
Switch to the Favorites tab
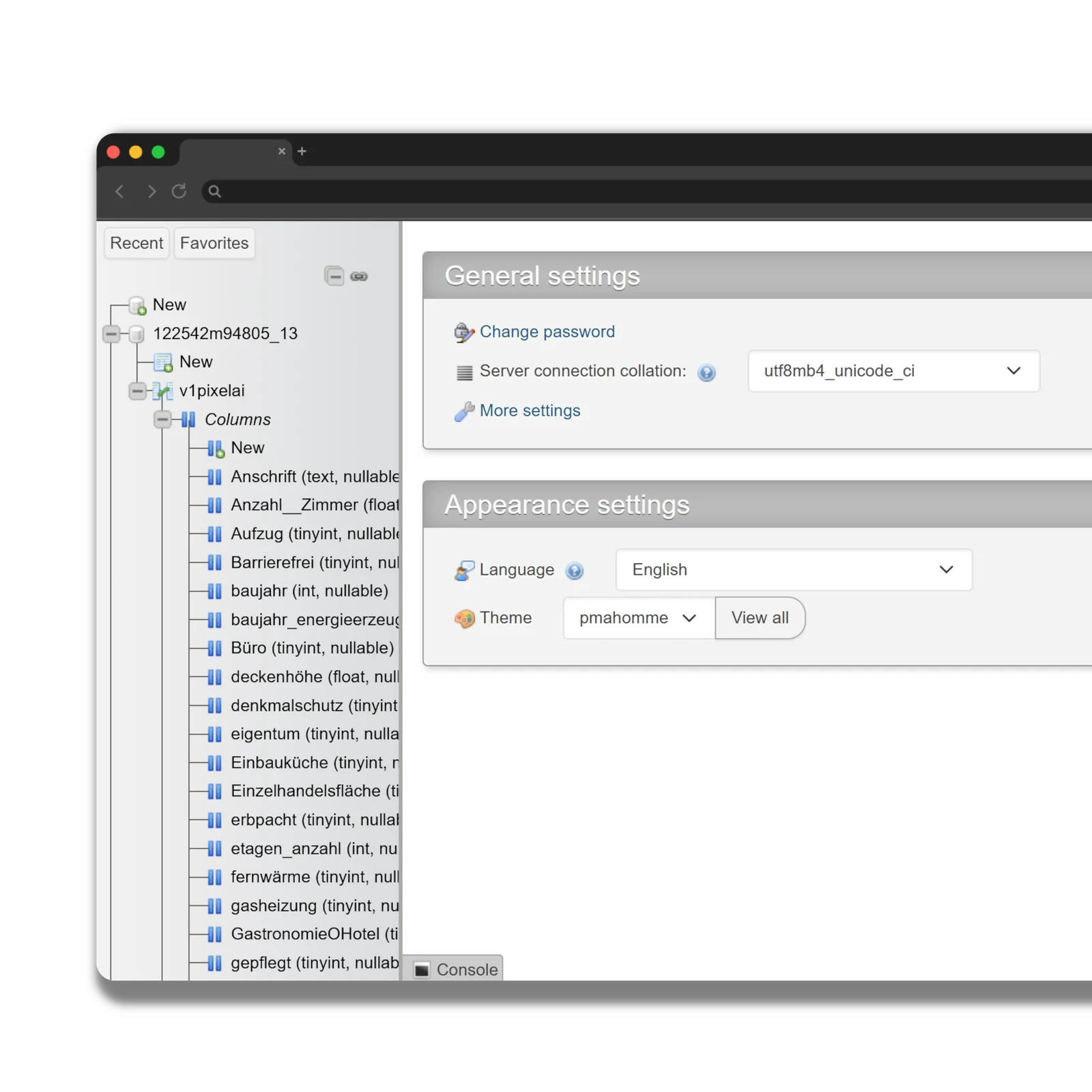tap(214, 243)
